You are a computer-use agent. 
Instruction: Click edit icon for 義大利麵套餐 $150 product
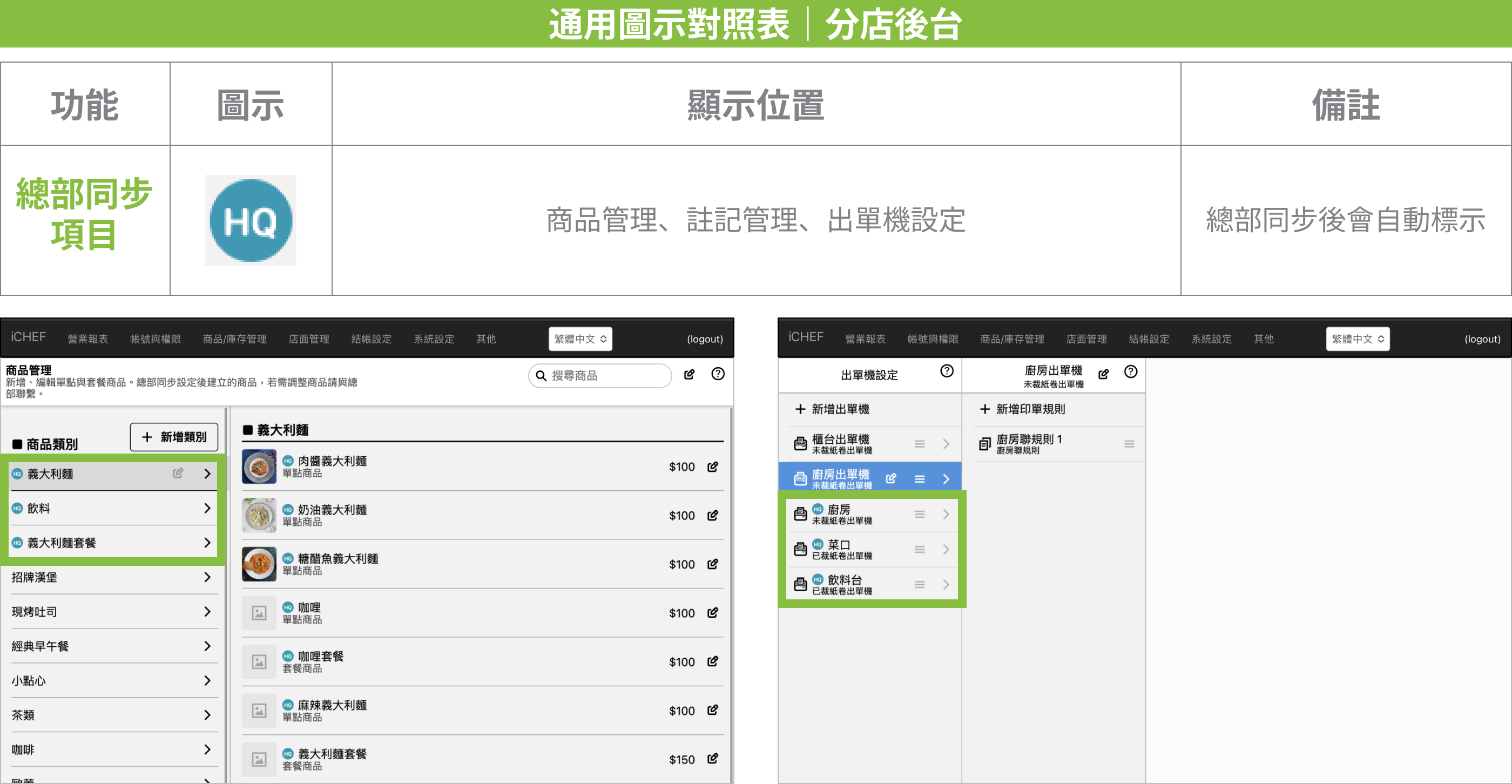pyautogui.click(x=712, y=759)
